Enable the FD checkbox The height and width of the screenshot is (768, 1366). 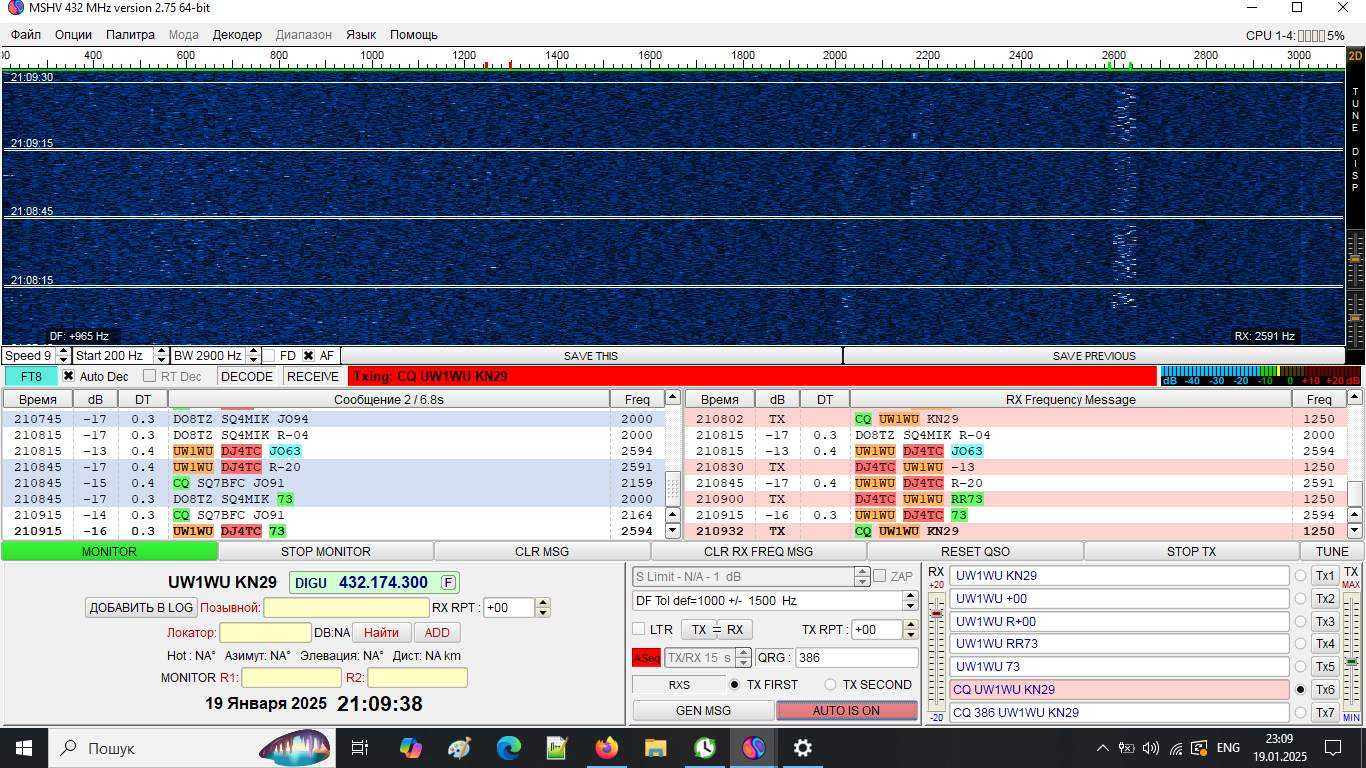(x=269, y=356)
